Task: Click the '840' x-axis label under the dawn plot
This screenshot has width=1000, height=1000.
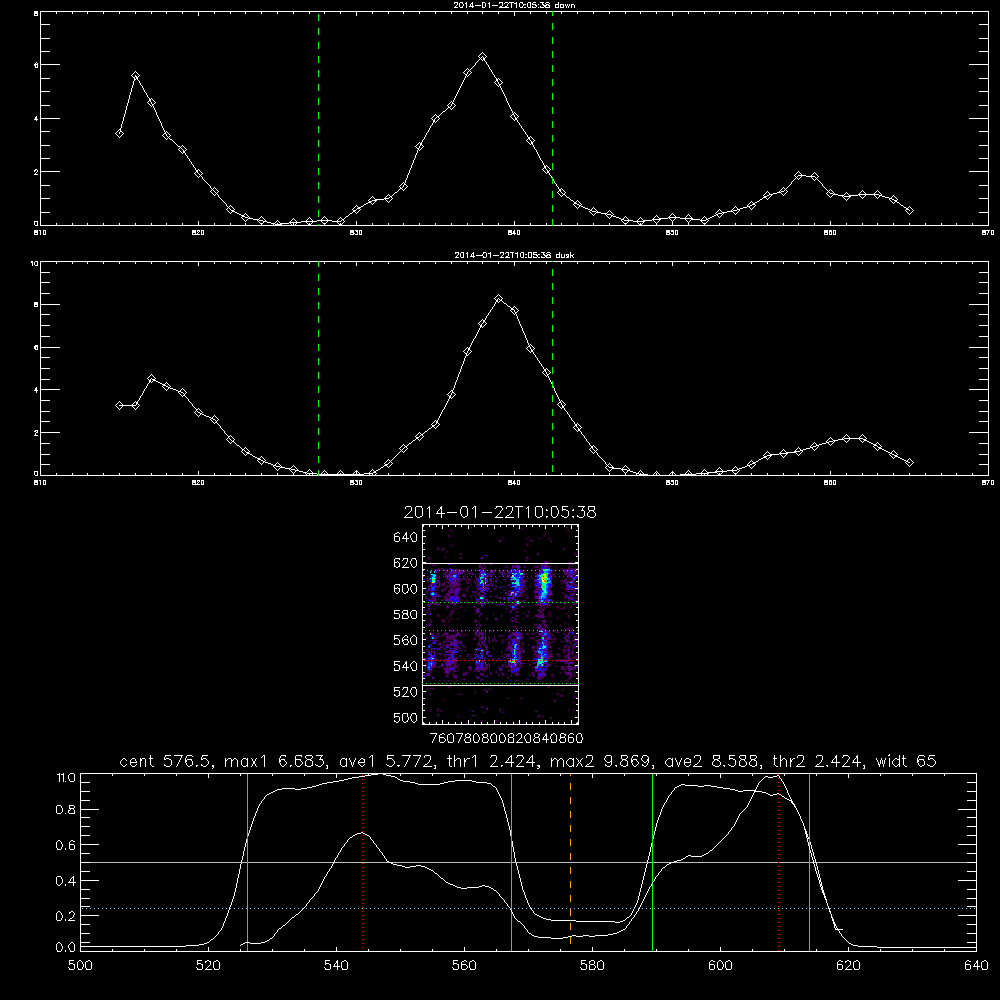Action: coord(514,233)
